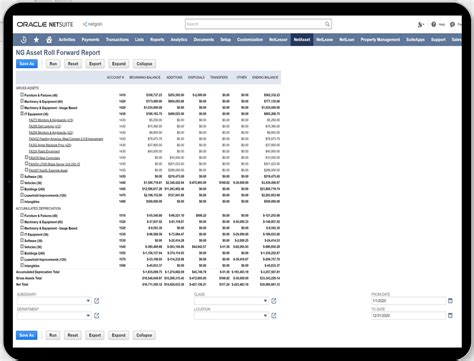Open the Transactions menu
Screen dimensions: 474x361
pyautogui.click(x=117, y=40)
